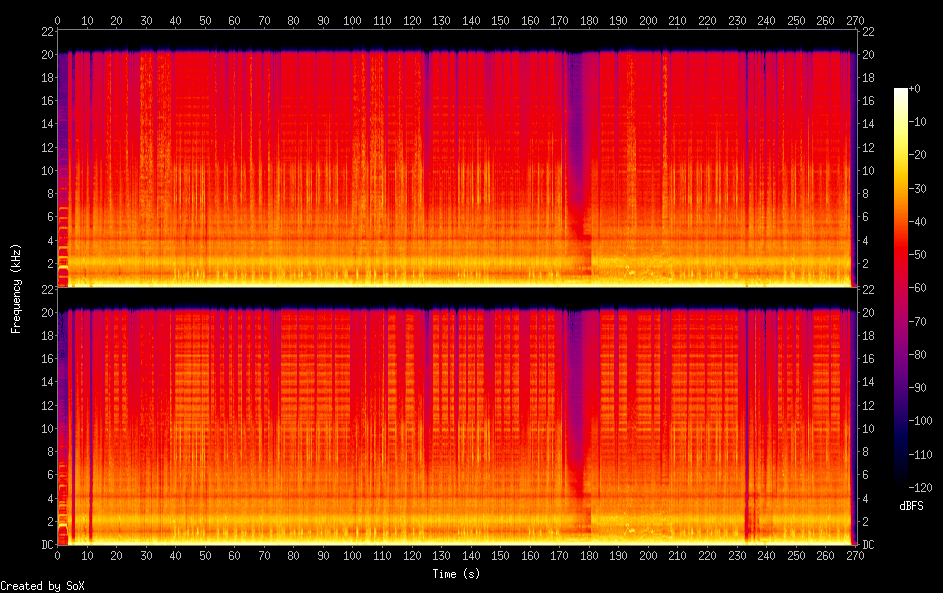Click the upper channel spectrogram plot
The width and height of the screenshot is (943, 593).
[457, 158]
